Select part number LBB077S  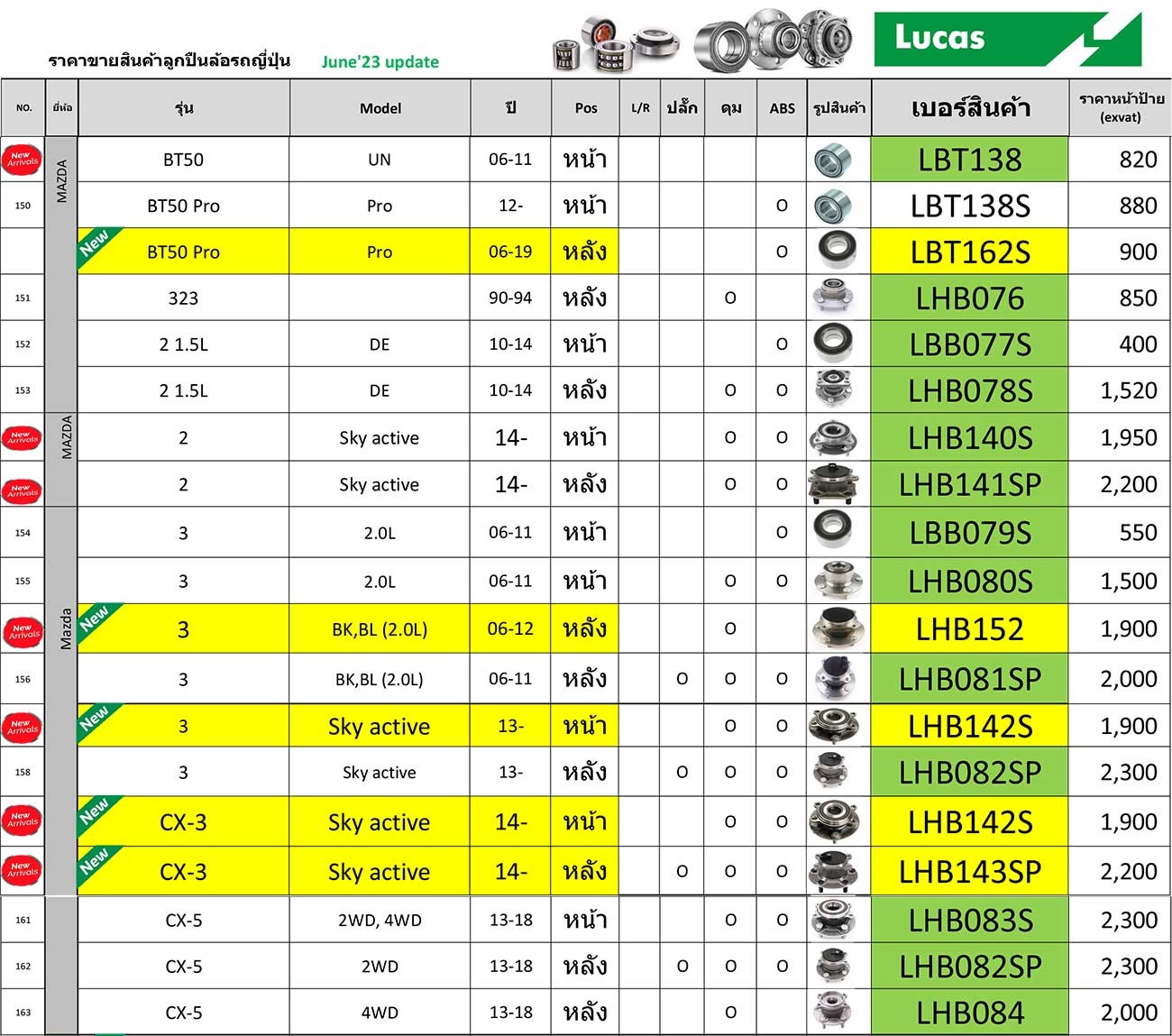[970, 344]
